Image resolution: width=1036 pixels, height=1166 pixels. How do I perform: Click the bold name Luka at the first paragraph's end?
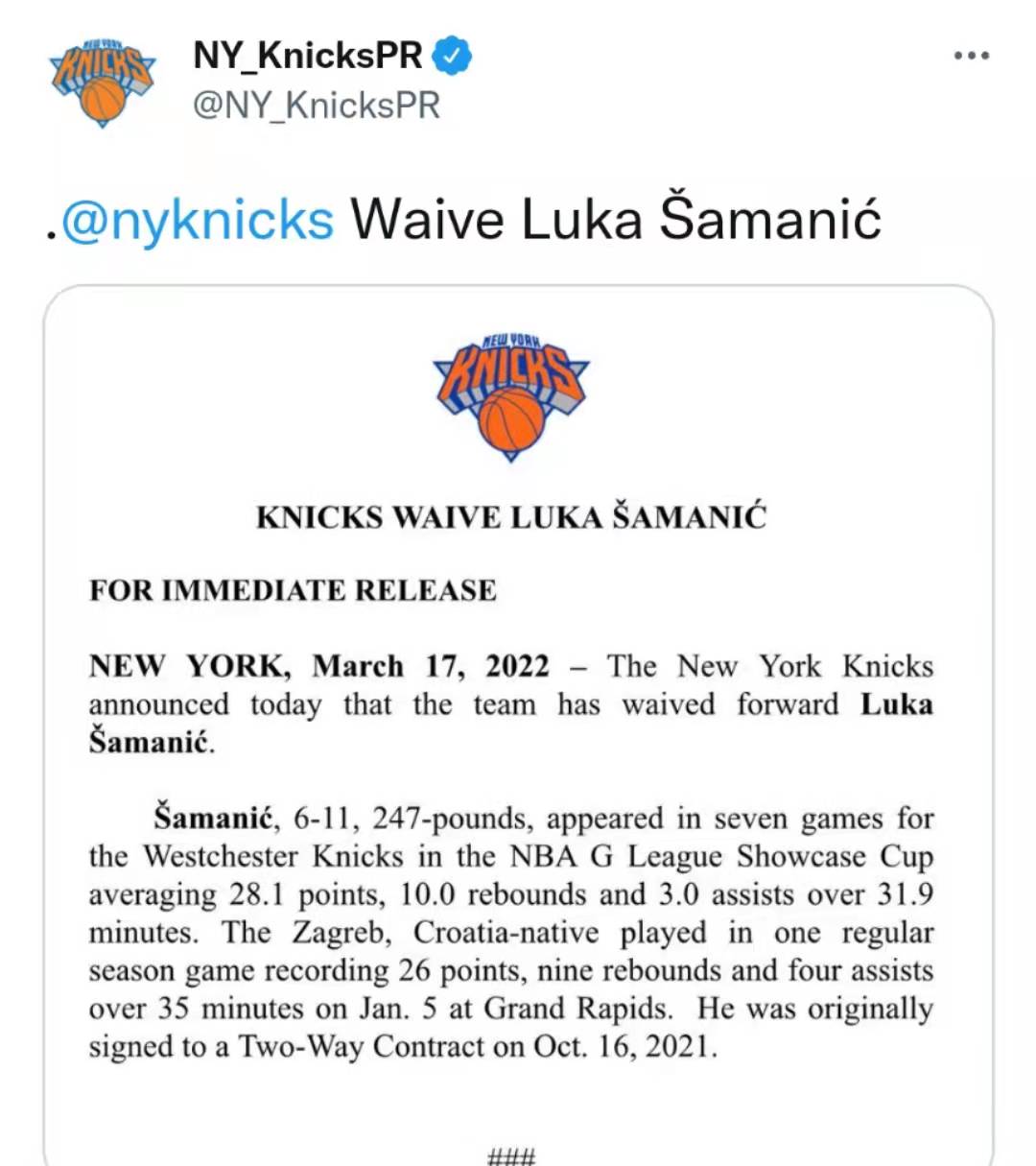[896, 704]
